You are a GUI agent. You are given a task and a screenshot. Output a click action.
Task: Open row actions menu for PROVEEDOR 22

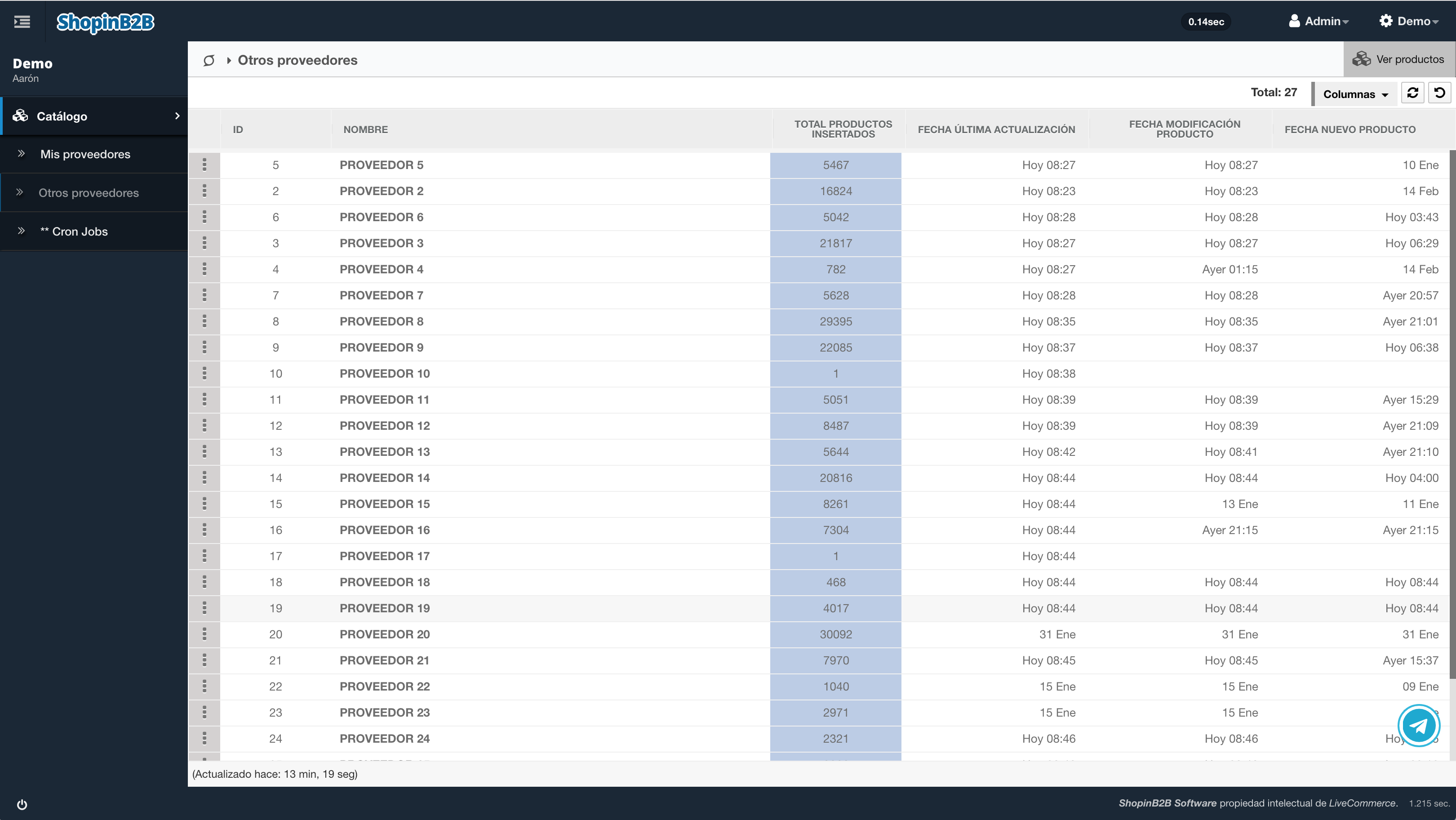click(x=204, y=686)
